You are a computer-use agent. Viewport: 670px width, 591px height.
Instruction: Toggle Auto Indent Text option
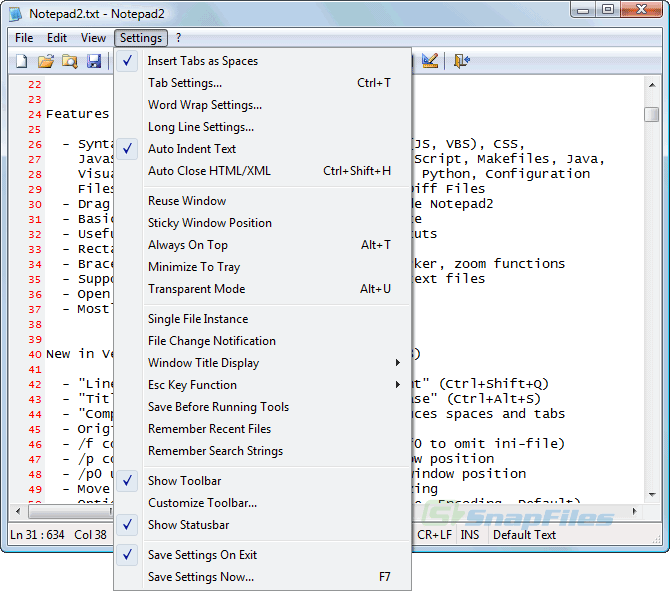(x=262, y=149)
